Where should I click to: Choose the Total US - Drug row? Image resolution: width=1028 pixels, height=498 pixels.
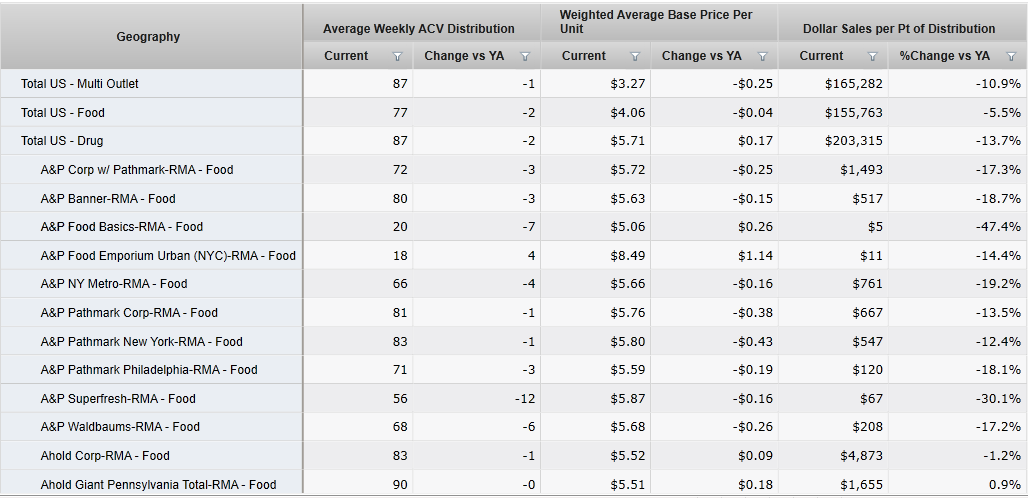pyautogui.click(x=62, y=141)
